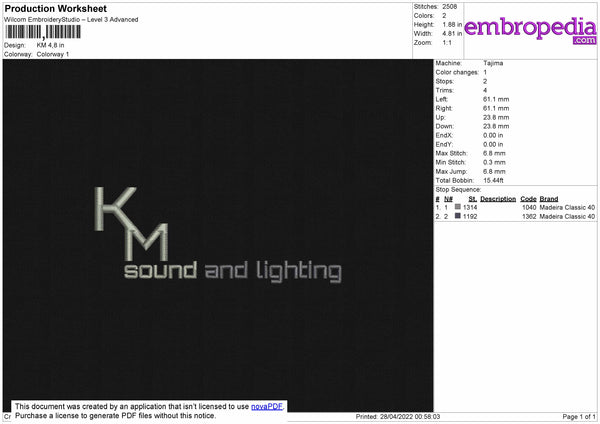Click the Description column header
Viewport: 600px width, 424px height.
tap(498, 199)
